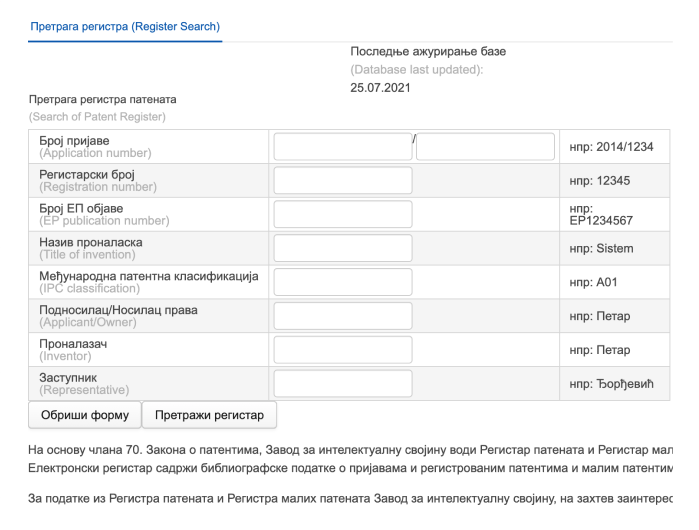Open the Претрага регистра (Register Search) tab
This screenshot has width=699, height=530.
click(127, 24)
